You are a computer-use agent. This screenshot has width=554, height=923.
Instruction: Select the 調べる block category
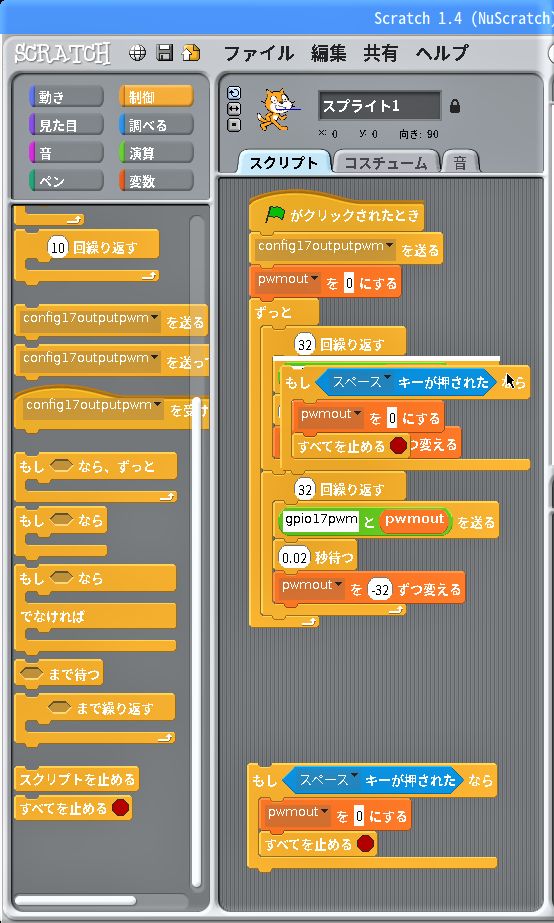click(x=156, y=125)
